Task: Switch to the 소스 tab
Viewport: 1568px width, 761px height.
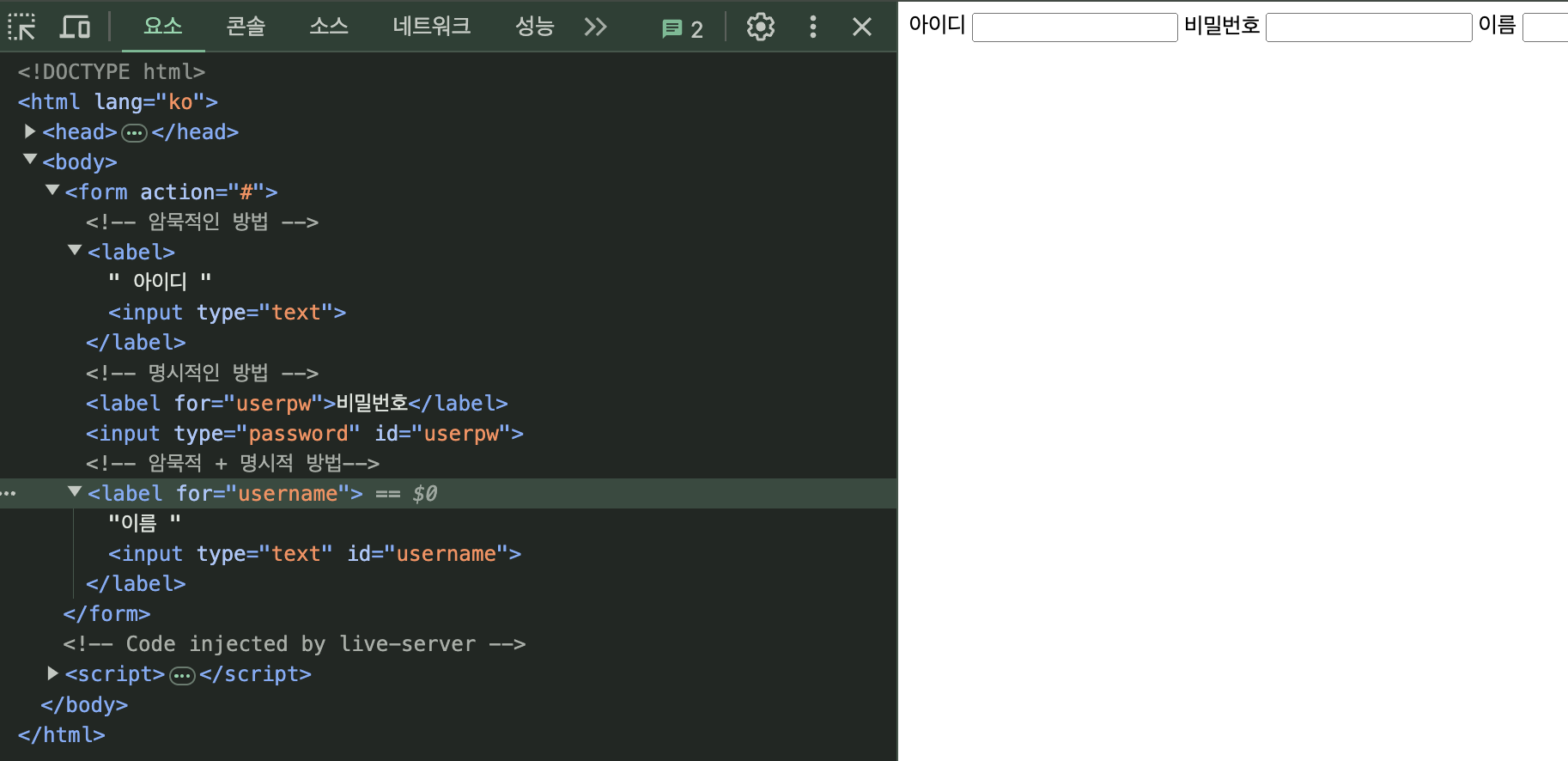Action: click(x=329, y=27)
